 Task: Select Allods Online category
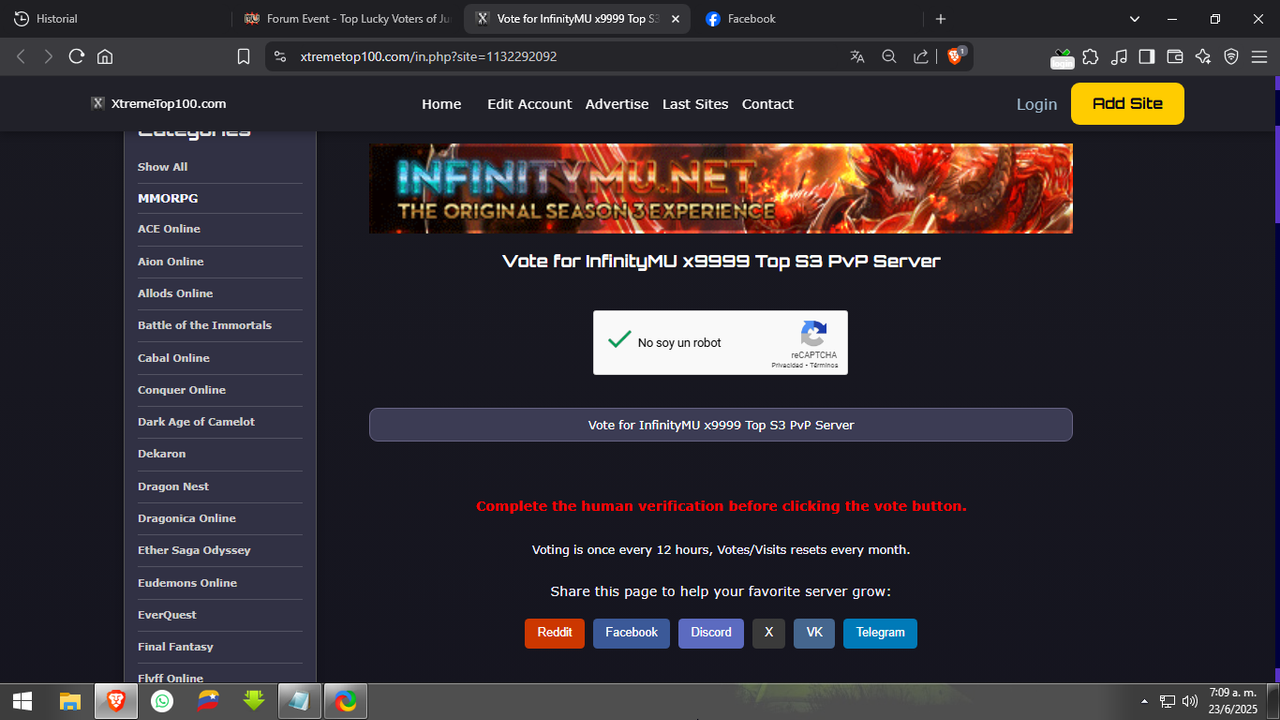(x=175, y=294)
